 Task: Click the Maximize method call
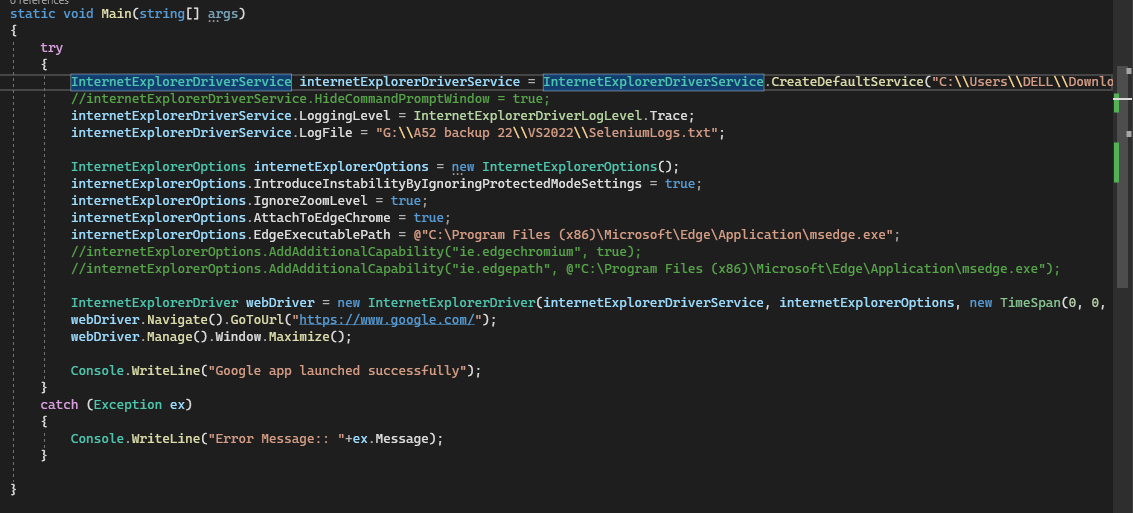click(299, 337)
